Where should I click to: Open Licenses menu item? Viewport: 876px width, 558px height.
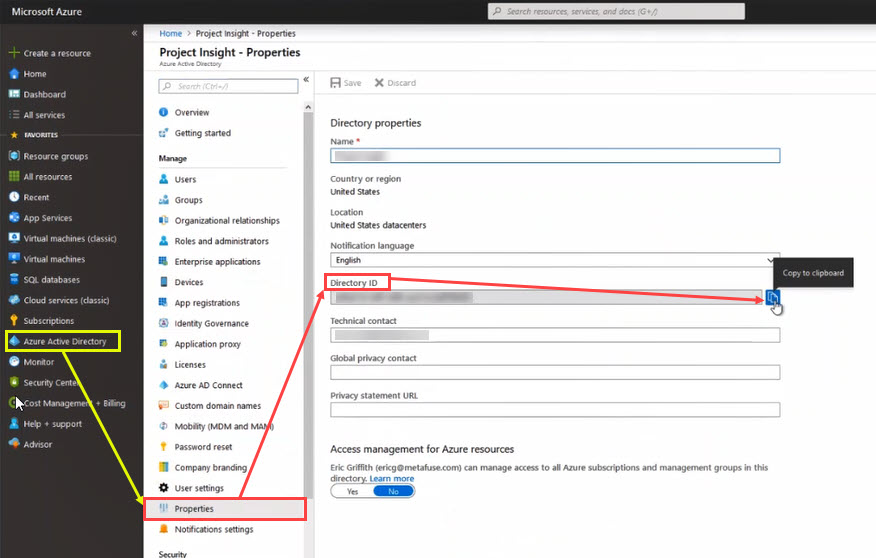click(190, 365)
